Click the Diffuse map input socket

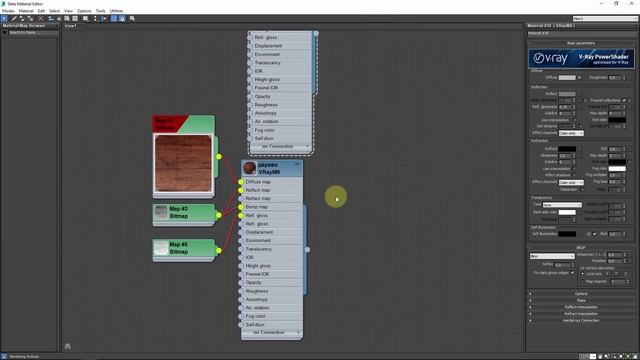241,182
